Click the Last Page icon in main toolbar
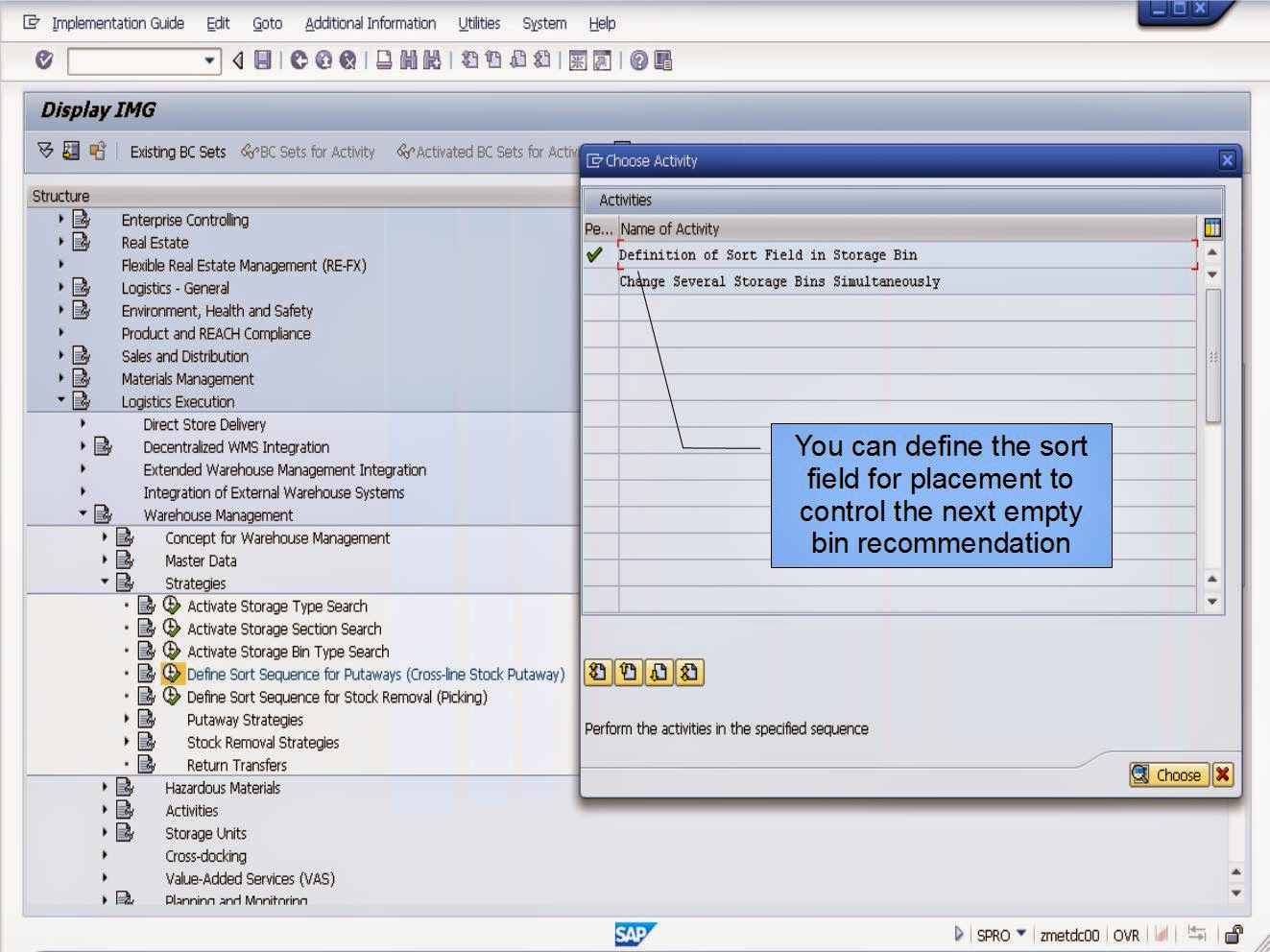Image resolution: width=1270 pixels, height=952 pixels. (541, 60)
